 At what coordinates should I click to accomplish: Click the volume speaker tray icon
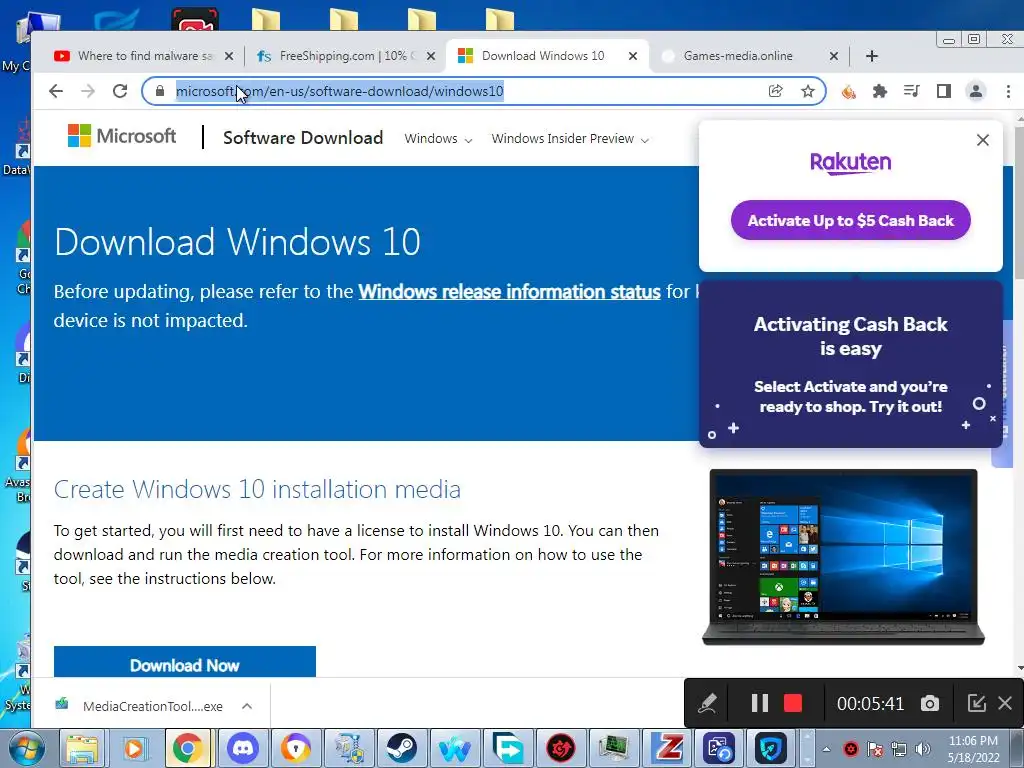tap(923, 749)
